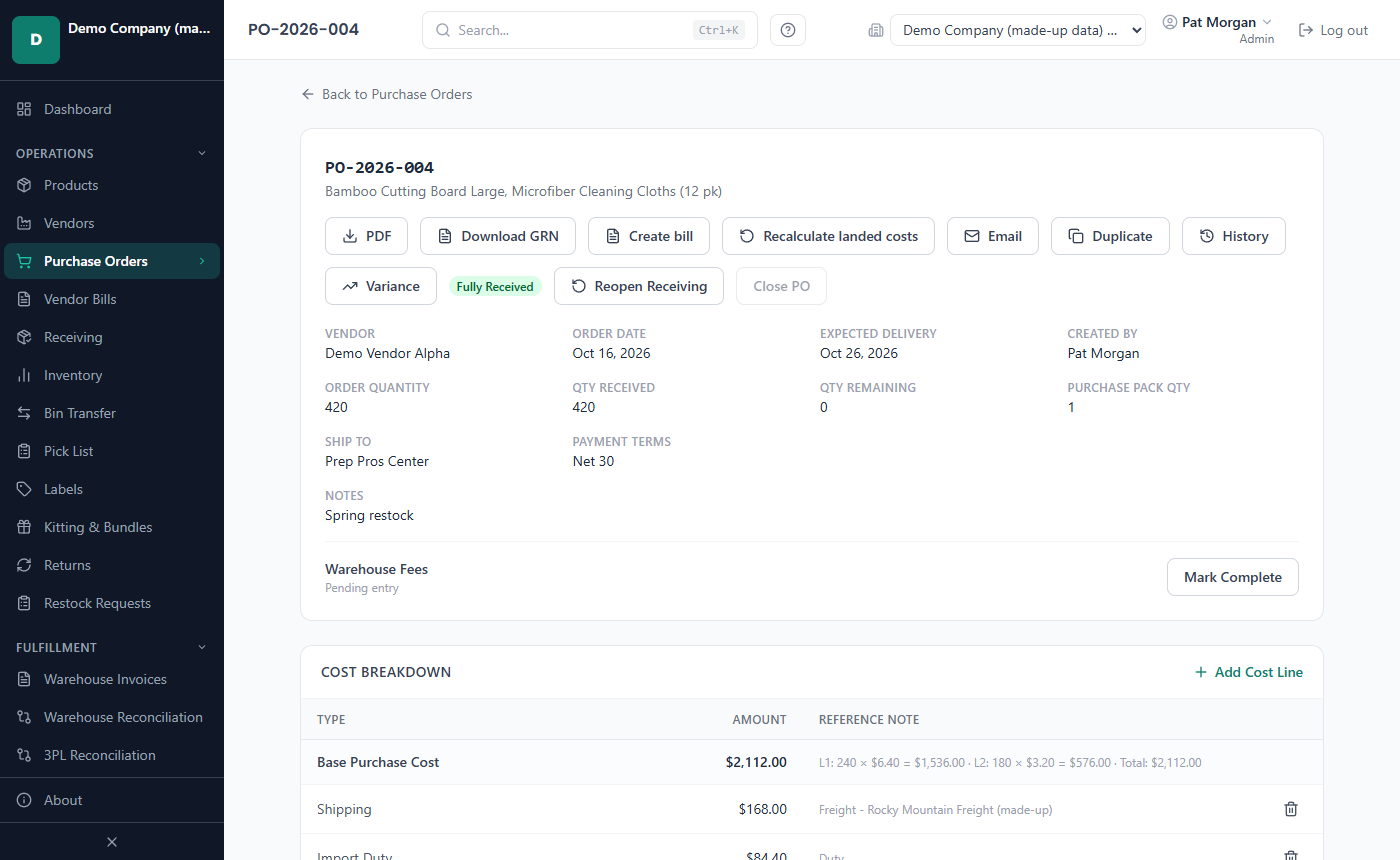
Task: Open 3PL Reconciliation
Action: pos(112,755)
